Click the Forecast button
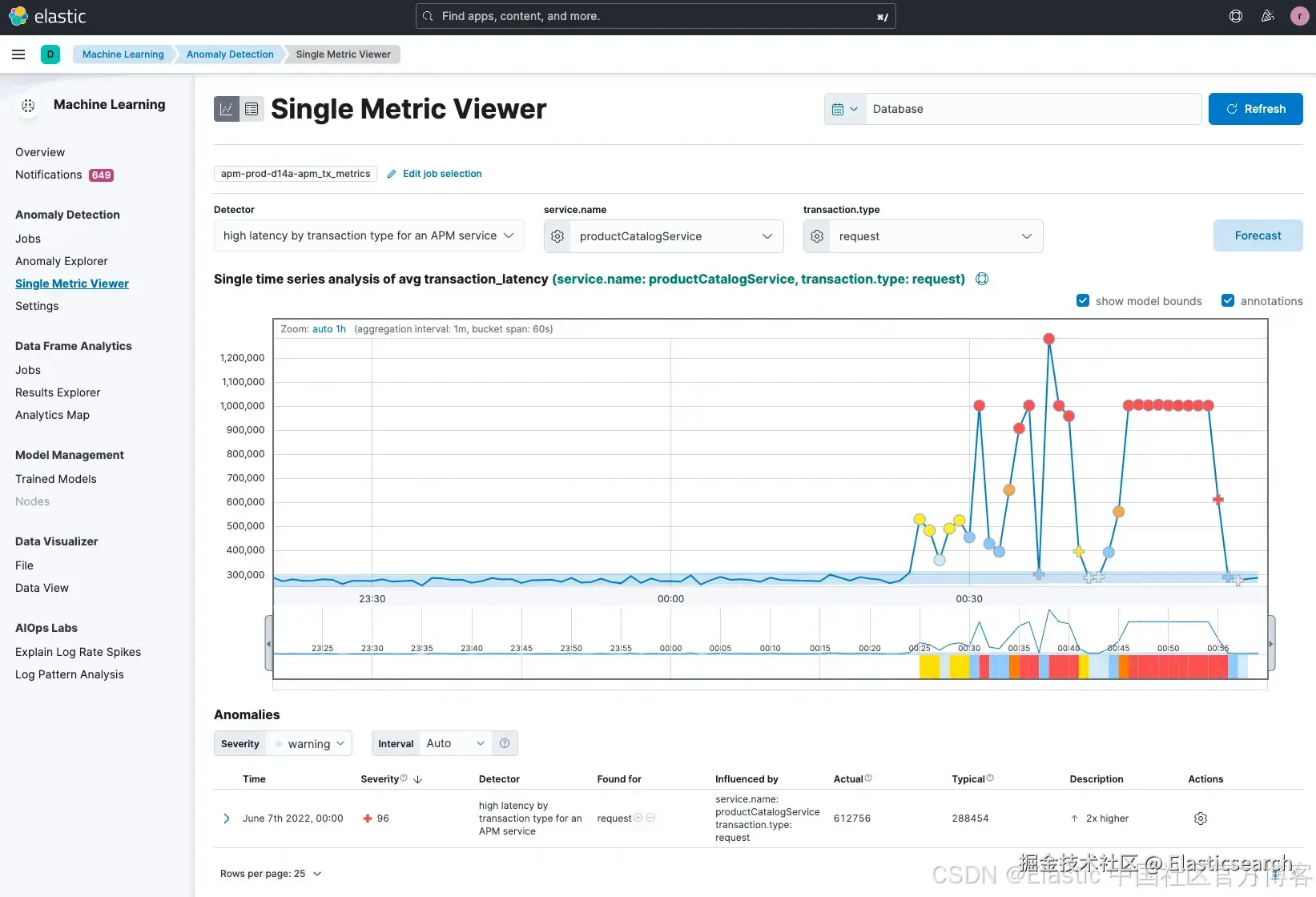The height and width of the screenshot is (897, 1316). (x=1258, y=235)
